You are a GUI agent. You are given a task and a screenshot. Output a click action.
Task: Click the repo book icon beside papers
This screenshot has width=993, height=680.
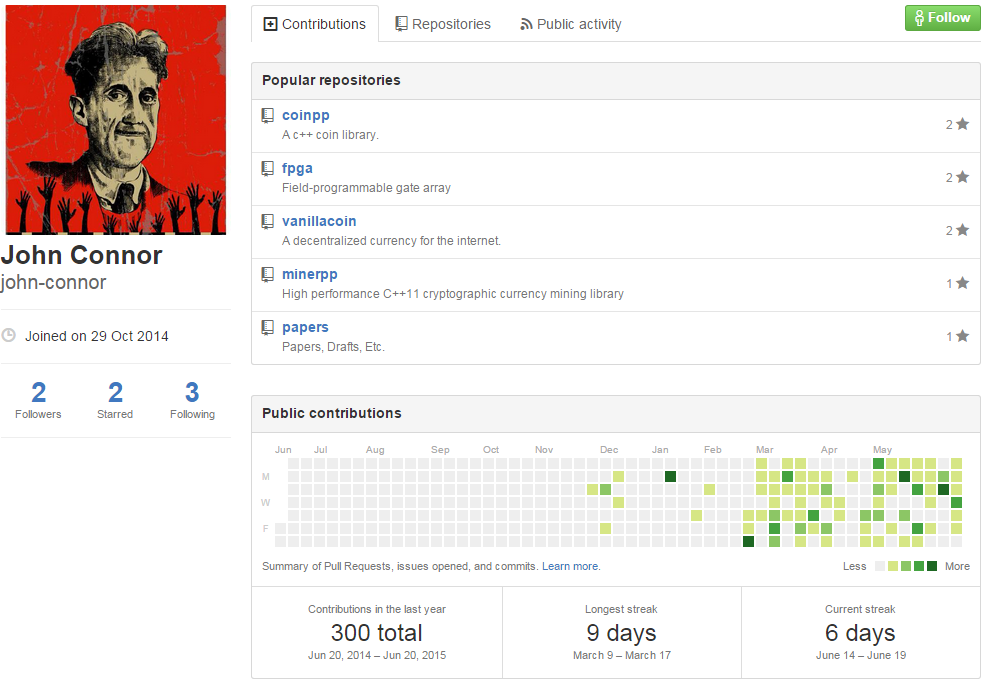268,327
